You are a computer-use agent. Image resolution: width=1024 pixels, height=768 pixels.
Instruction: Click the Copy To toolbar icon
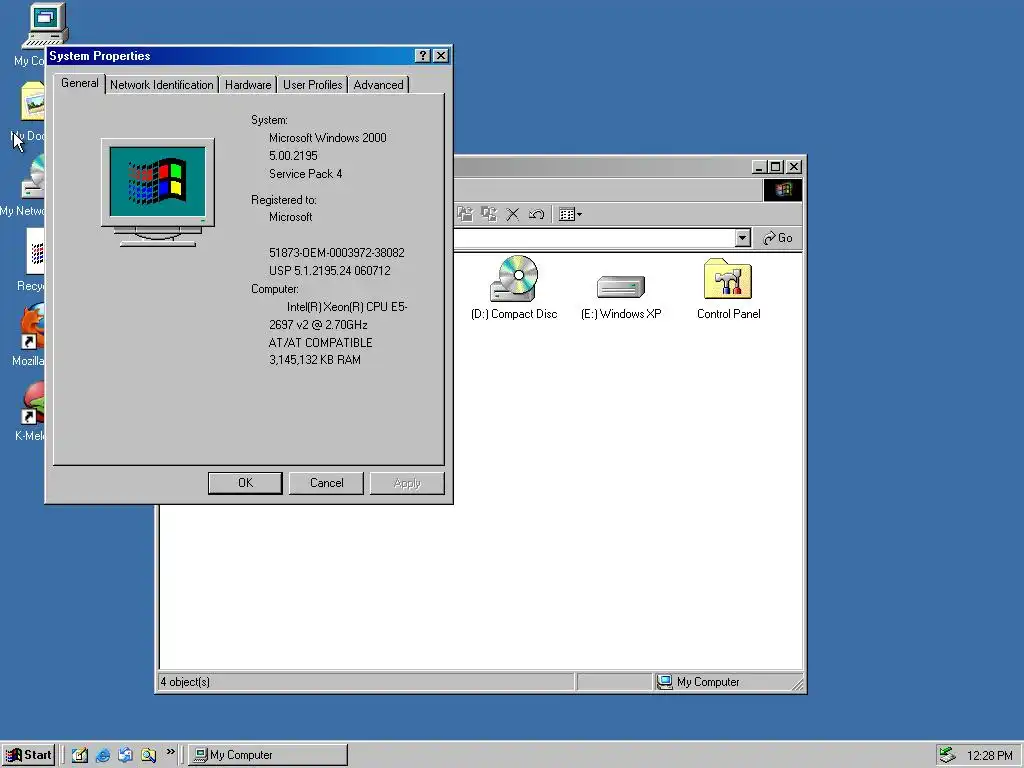[x=489, y=214]
